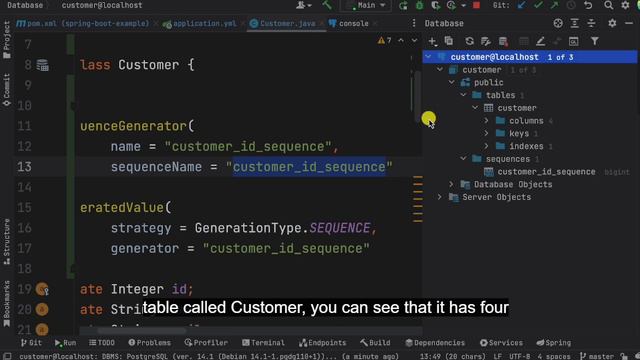Open the user account dropdown icon
640x360 pixels.
click(x=303, y=5)
